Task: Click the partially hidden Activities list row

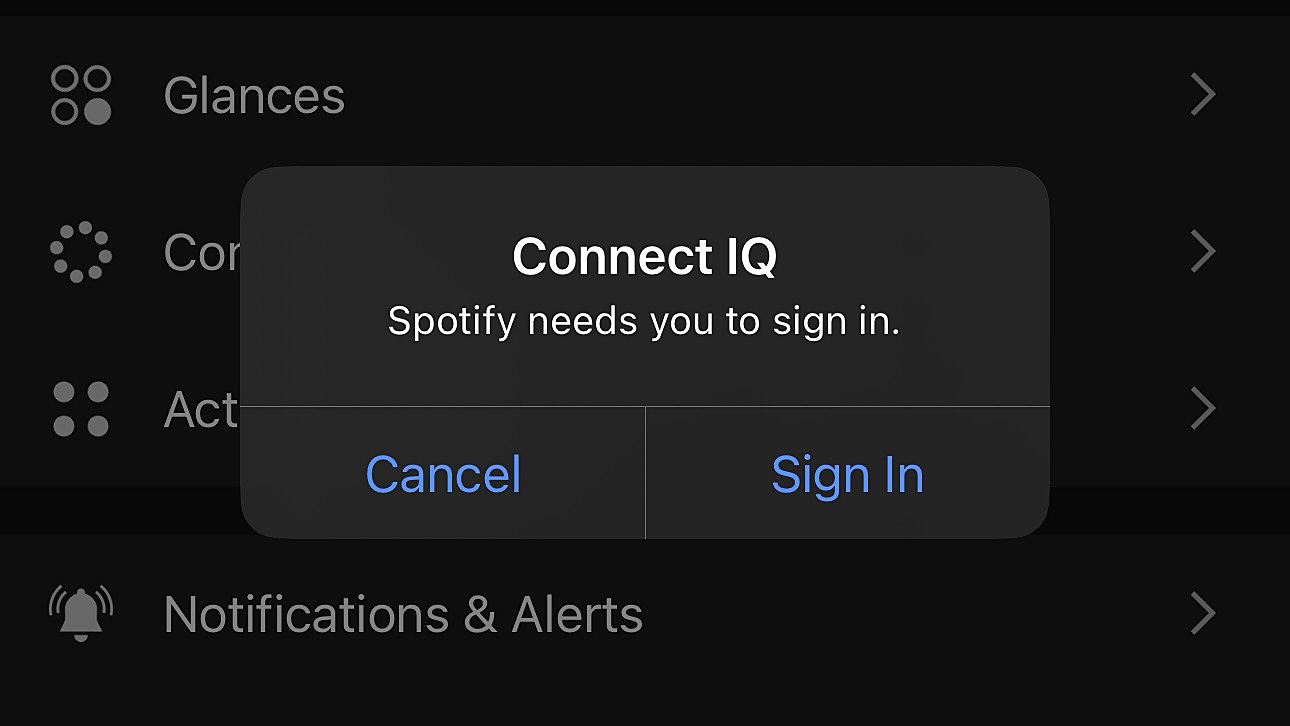Action: coord(200,409)
